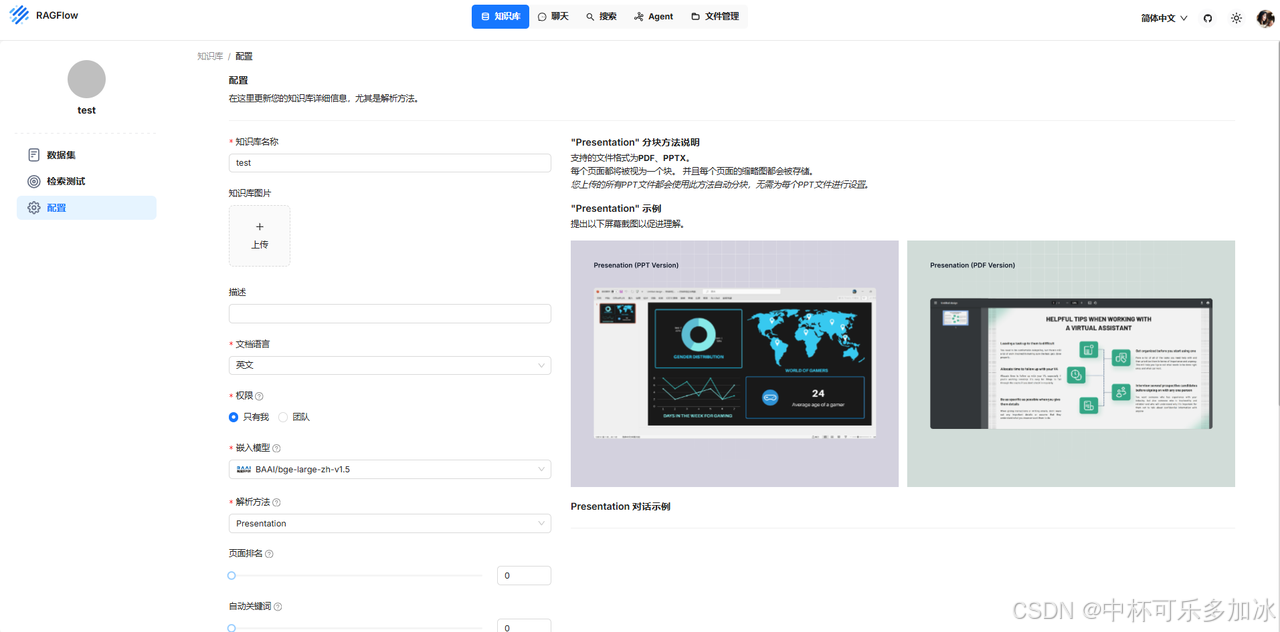Switch to the 聊天 tab
Screen dimensions: 1280x632
(553, 17)
